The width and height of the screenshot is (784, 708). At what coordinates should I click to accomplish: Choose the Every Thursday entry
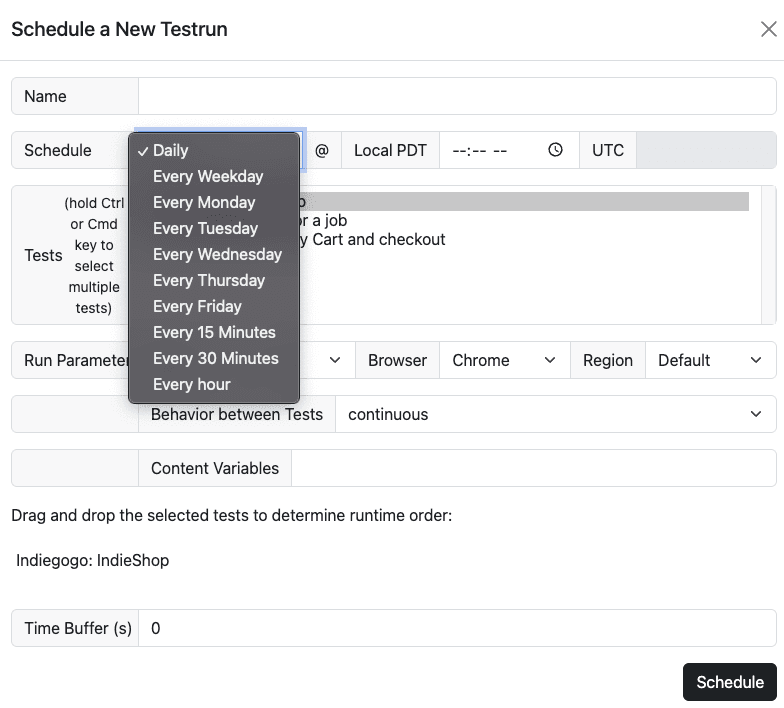[x=209, y=280]
